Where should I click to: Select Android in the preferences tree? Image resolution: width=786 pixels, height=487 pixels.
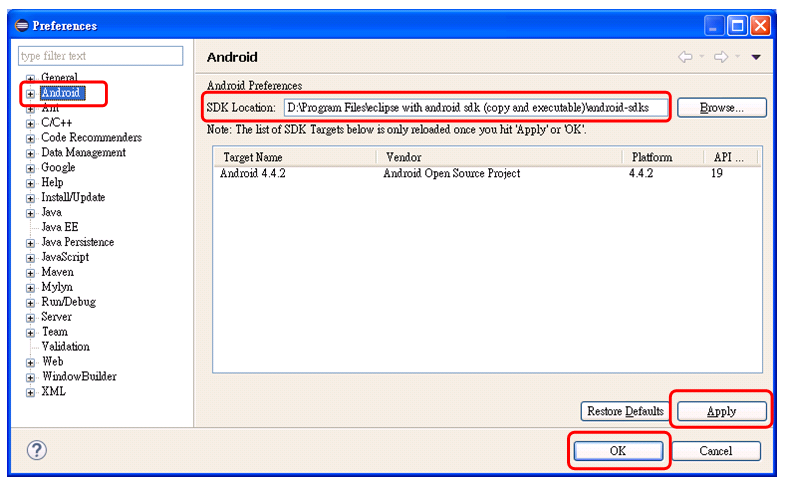(x=63, y=93)
